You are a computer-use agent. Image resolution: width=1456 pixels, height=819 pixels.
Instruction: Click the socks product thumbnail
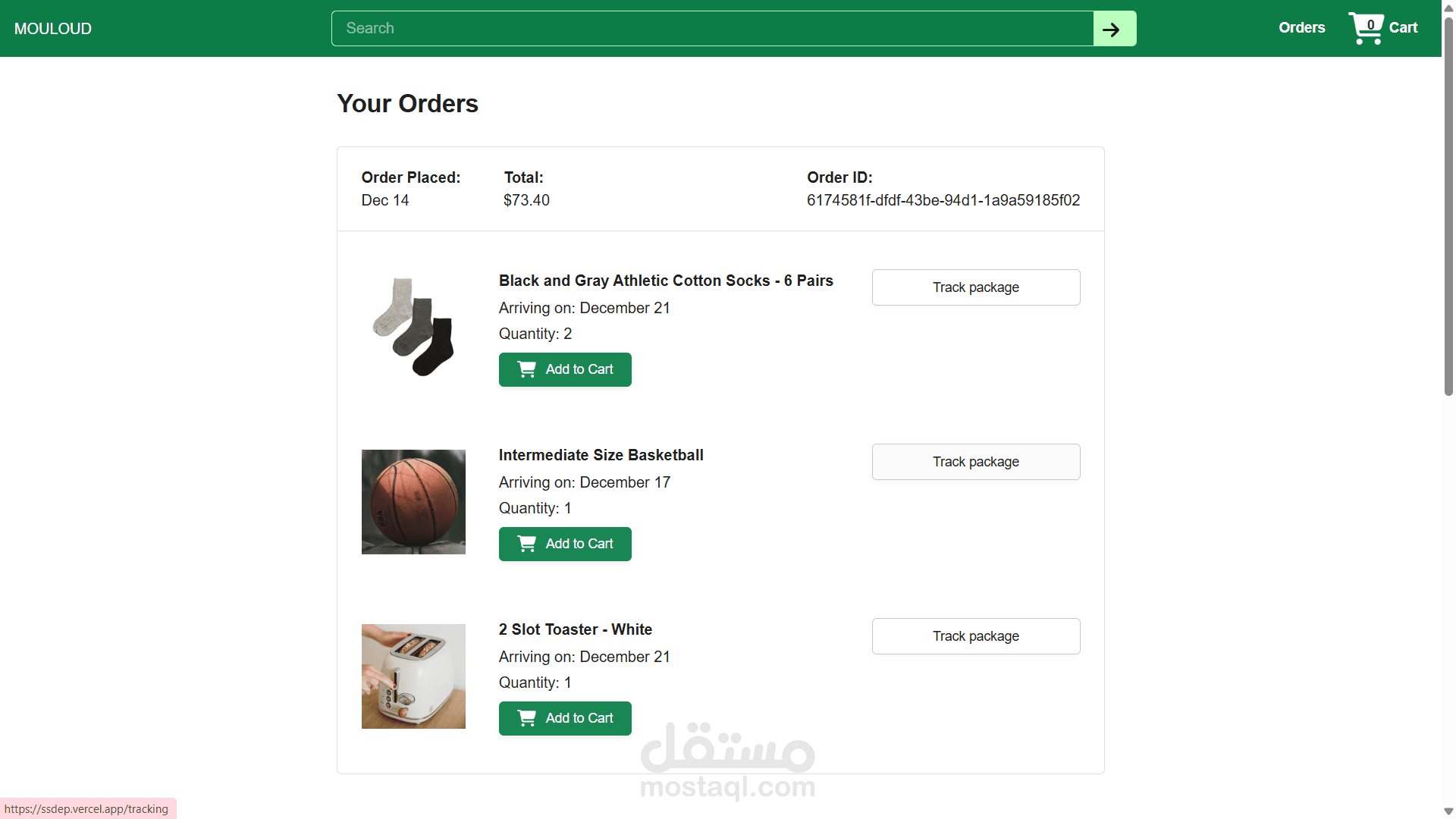point(413,327)
